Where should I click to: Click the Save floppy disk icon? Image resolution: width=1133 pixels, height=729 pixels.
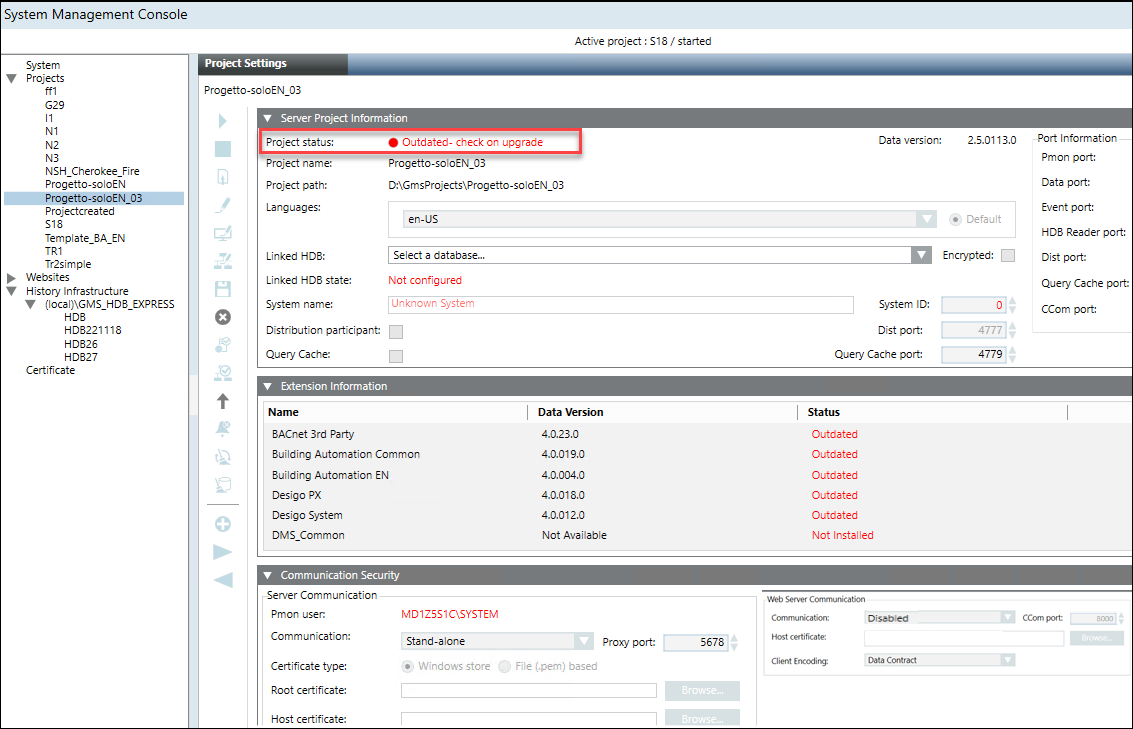click(222, 289)
